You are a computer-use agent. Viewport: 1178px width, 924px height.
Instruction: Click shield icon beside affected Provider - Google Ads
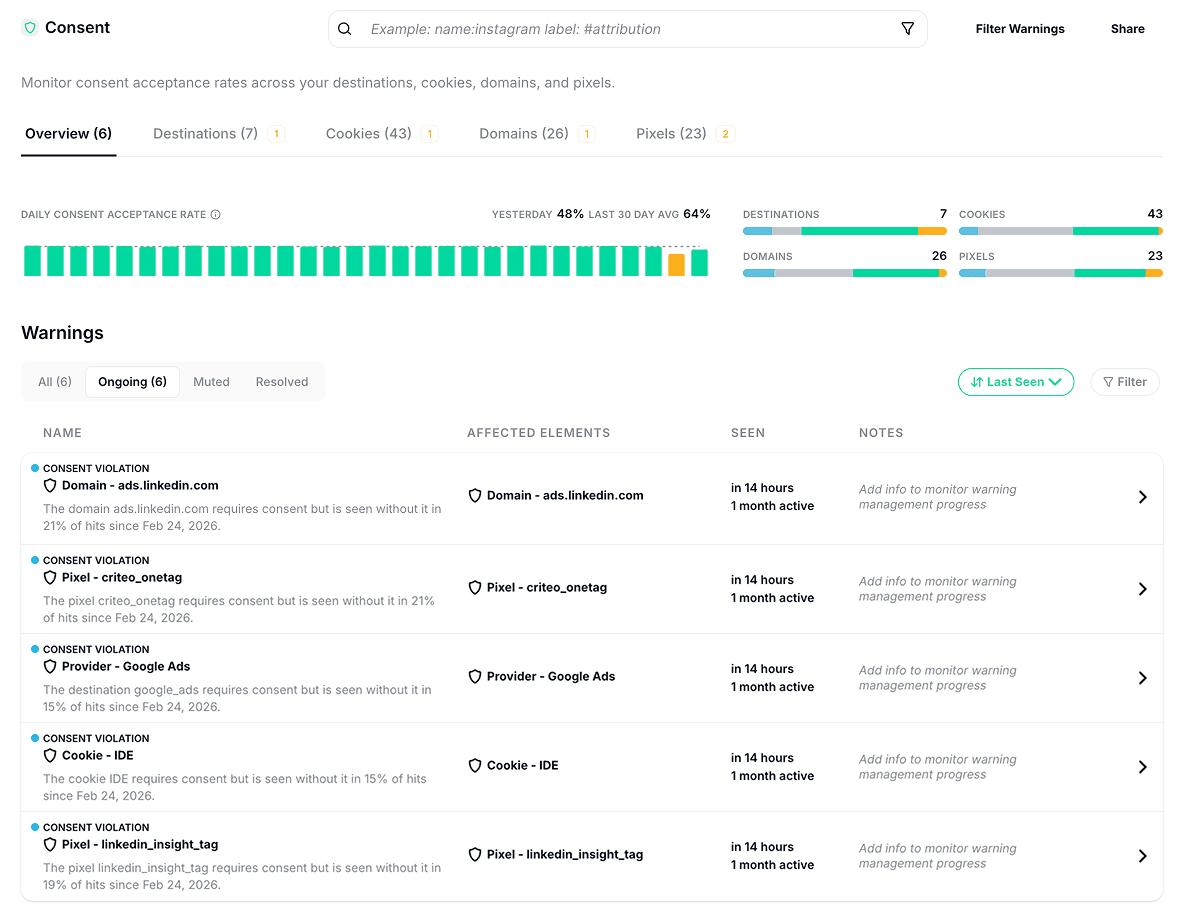[475, 677]
